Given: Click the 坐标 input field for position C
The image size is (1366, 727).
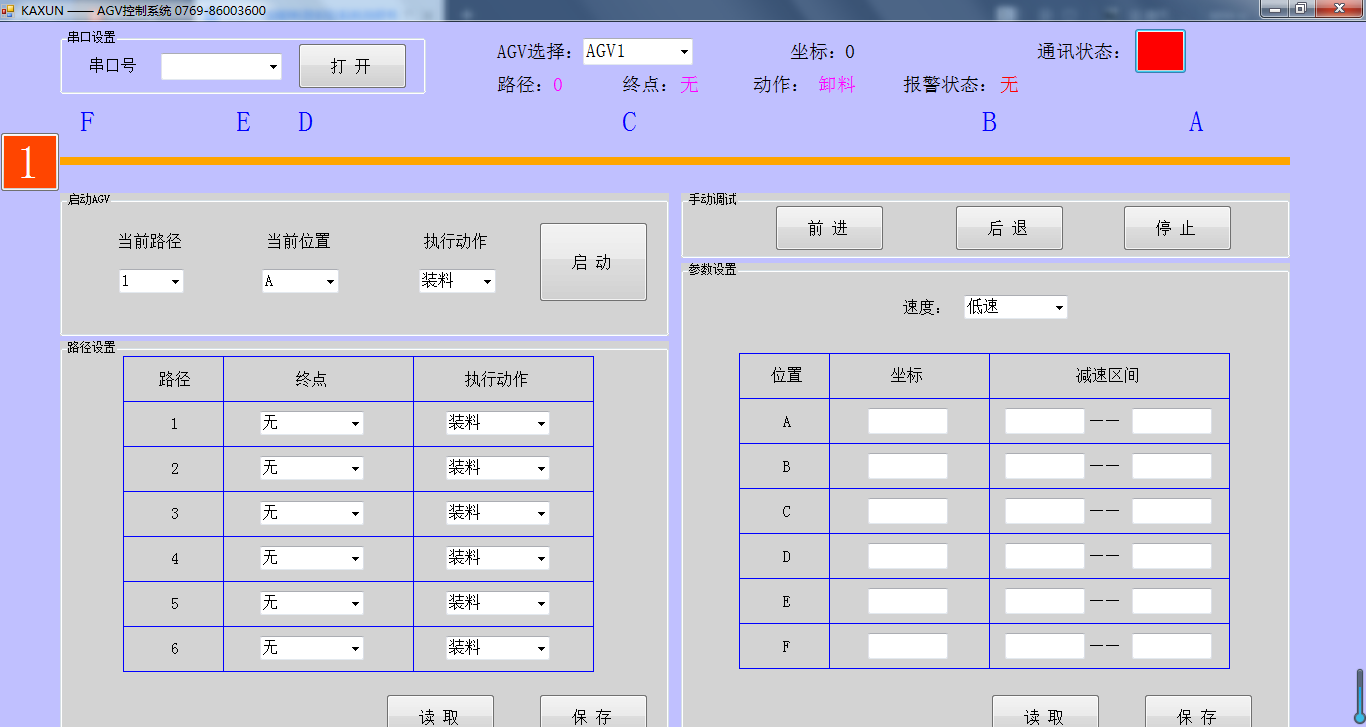Looking at the screenshot, I should (x=908, y=511).
